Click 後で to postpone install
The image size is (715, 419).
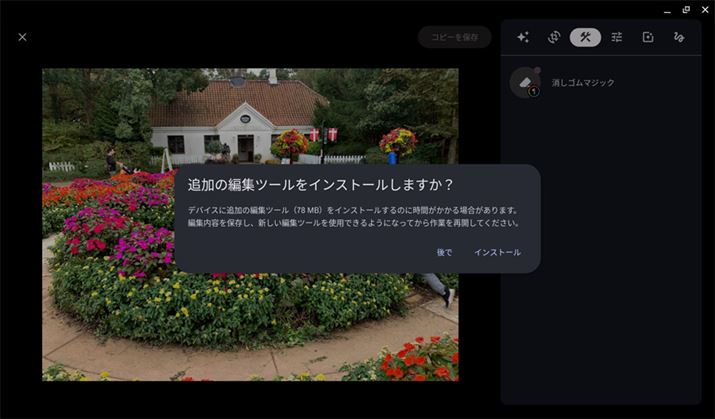444,252
